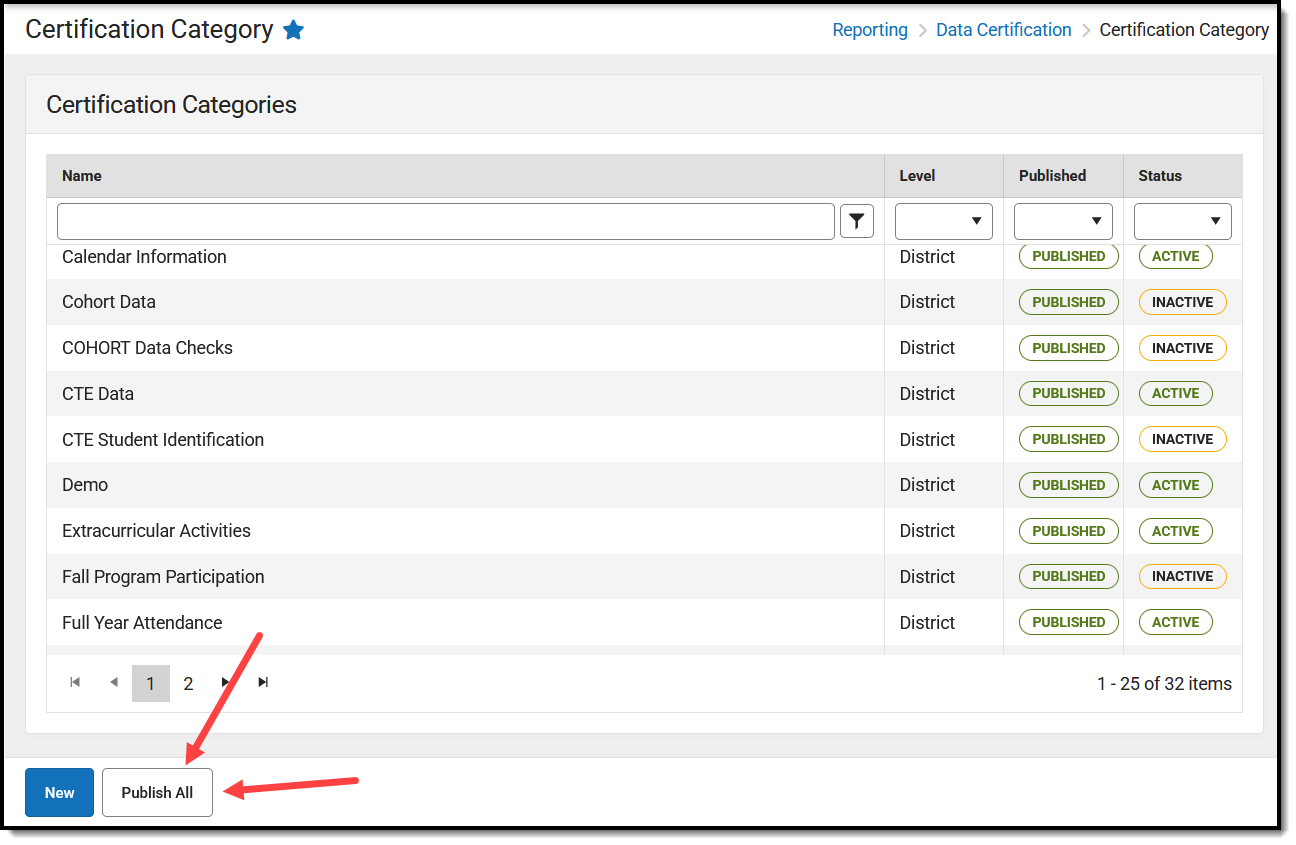Open the Level filter dropdown
Viewport: 1296px width, 845px height.
944,221
